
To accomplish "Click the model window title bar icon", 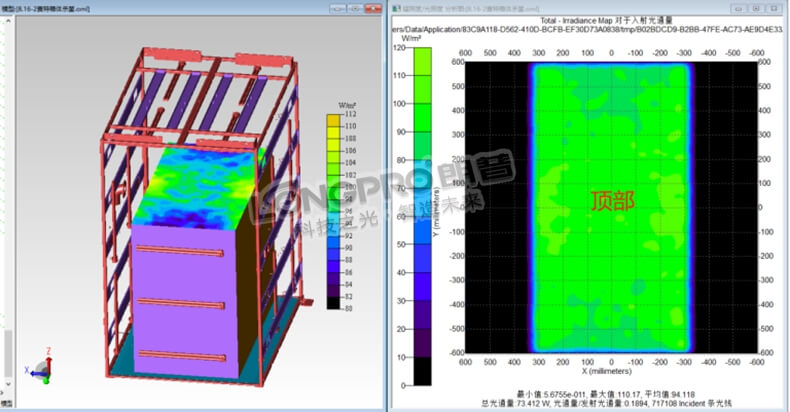I will 9,8.
